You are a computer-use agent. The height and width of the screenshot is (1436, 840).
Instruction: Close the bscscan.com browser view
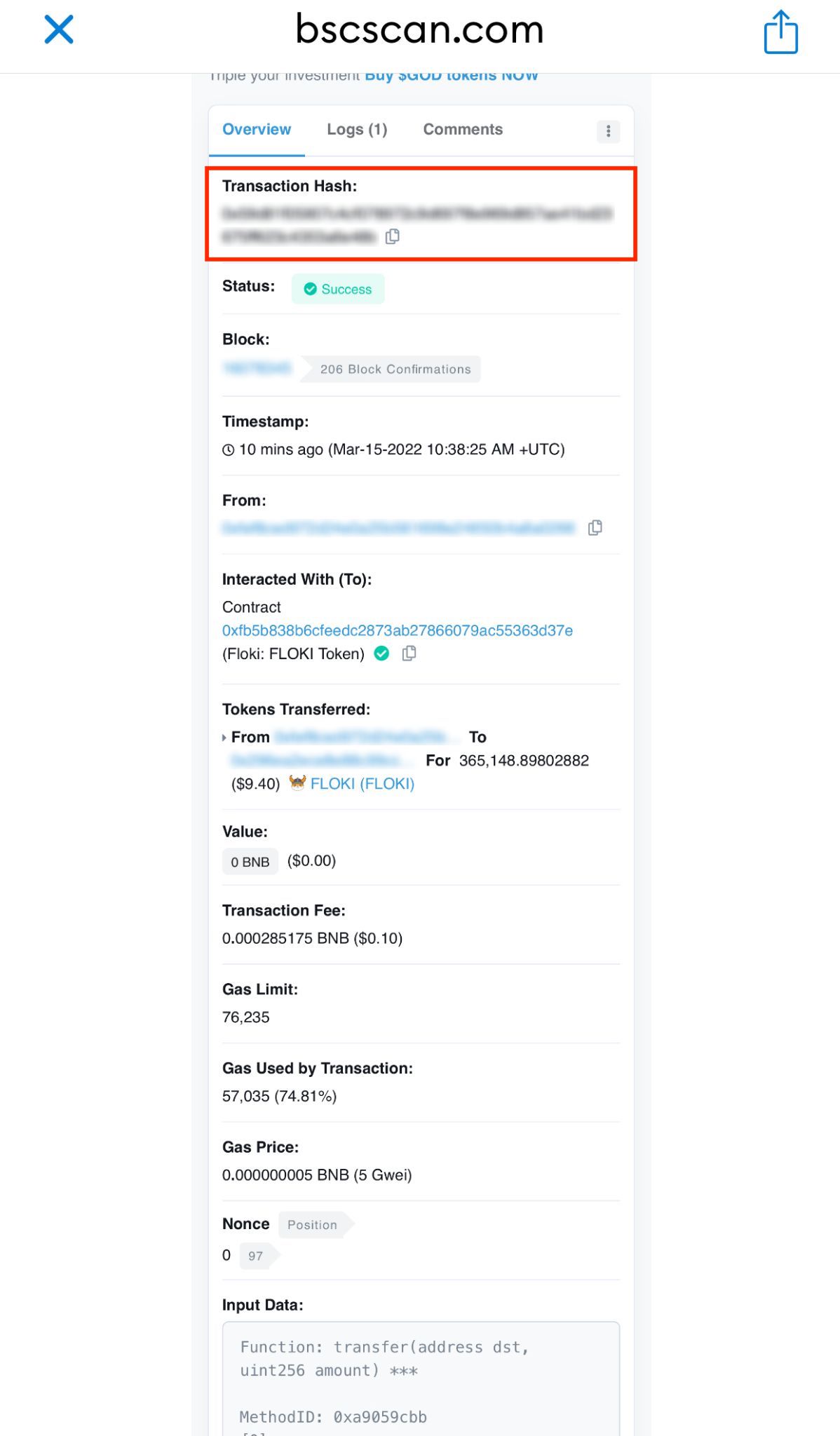59,30
